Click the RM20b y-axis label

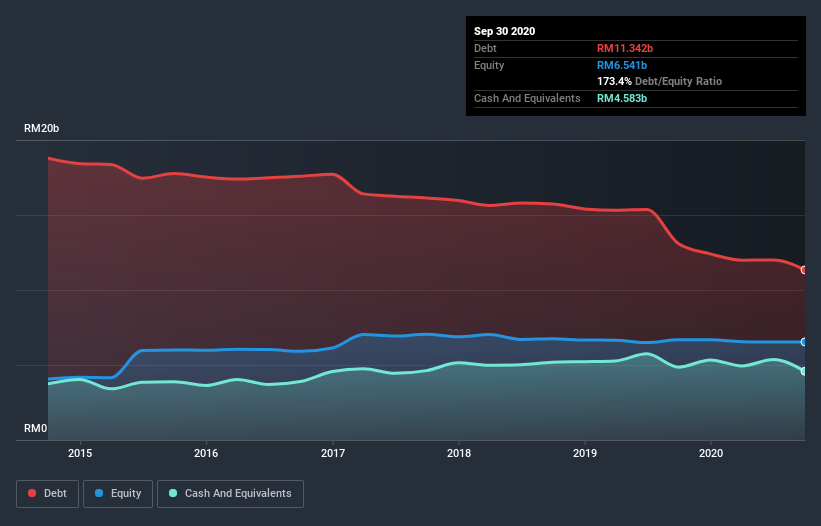tap(41, 128)
